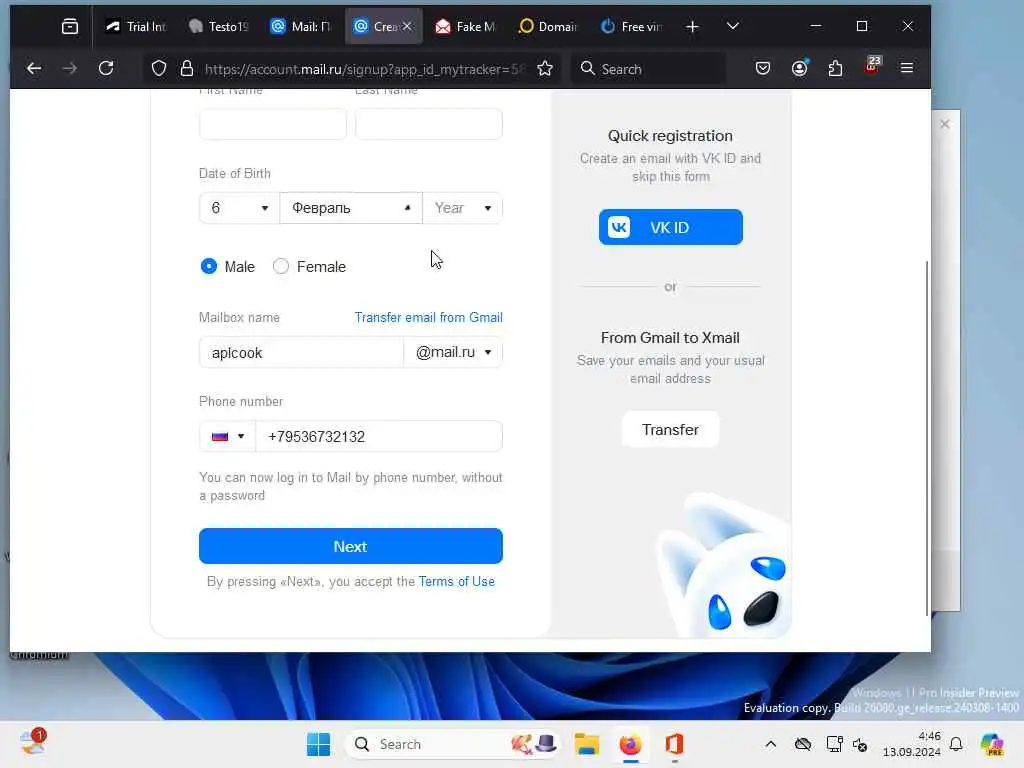Show hidden system tray icons

[771, 744]
